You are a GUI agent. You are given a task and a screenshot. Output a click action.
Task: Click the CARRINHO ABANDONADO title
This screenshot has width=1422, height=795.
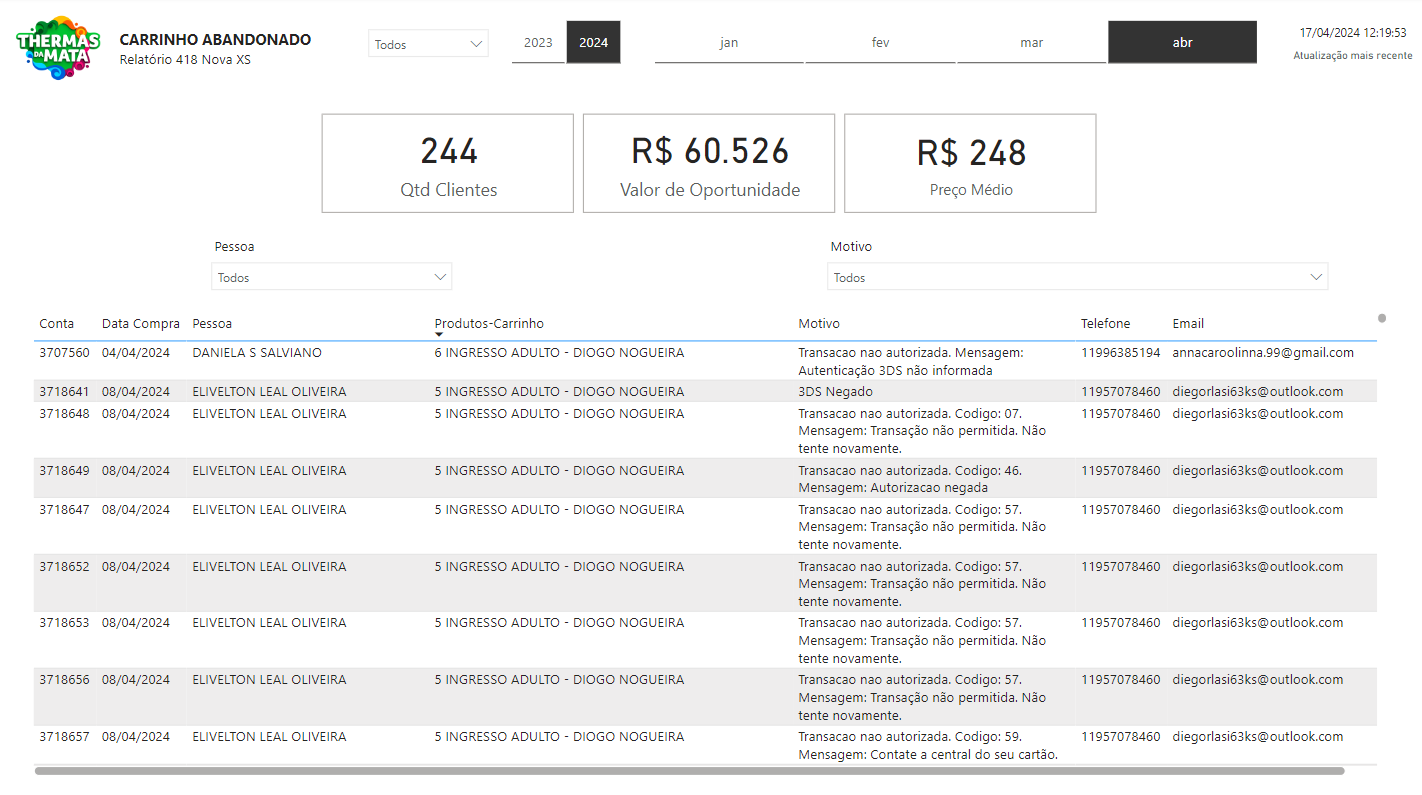215,40
